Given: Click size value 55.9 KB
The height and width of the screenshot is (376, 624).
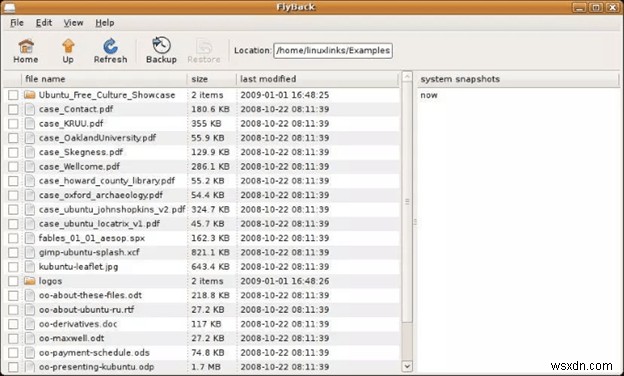Looking at the screenshot, I should tap(208, 138).
